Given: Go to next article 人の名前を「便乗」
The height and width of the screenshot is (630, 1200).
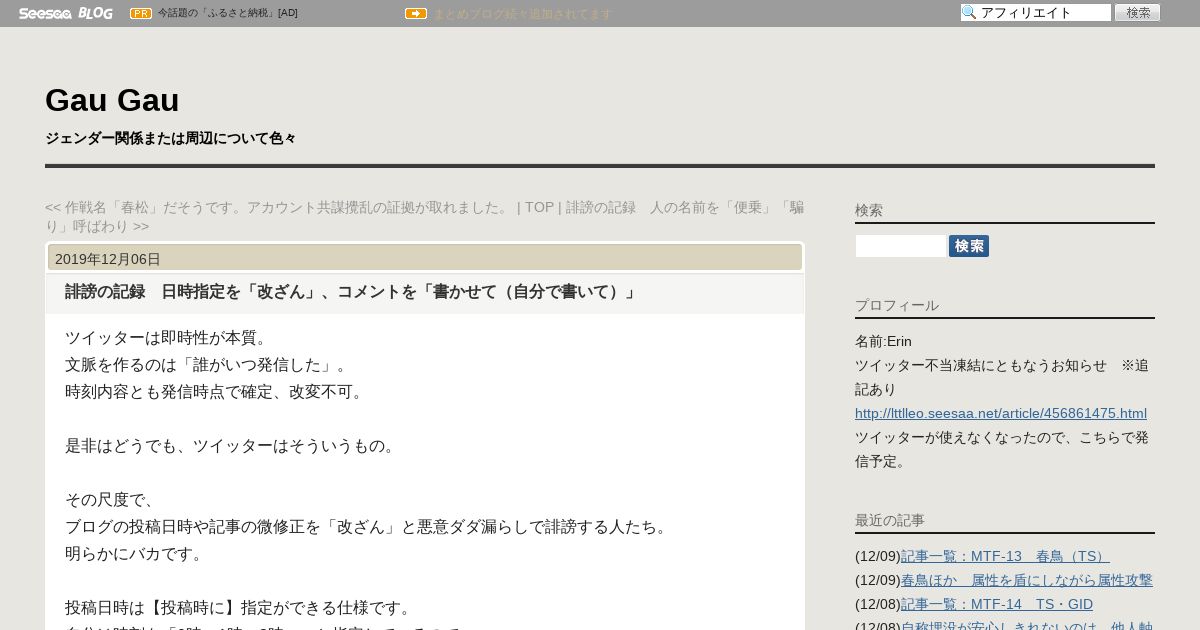Looking at the screenshot, I should [x=424, y=216].
